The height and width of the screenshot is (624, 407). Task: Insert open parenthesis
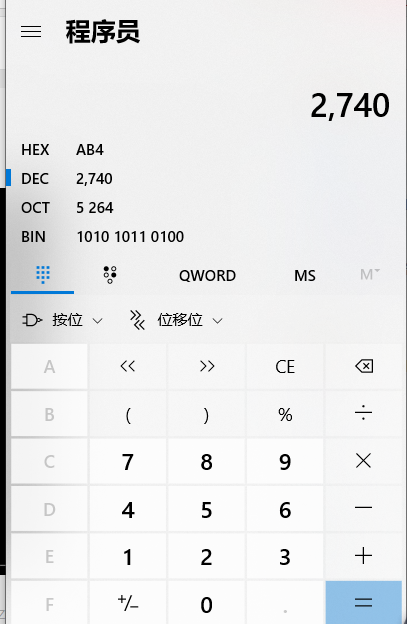tap(128, 414)
